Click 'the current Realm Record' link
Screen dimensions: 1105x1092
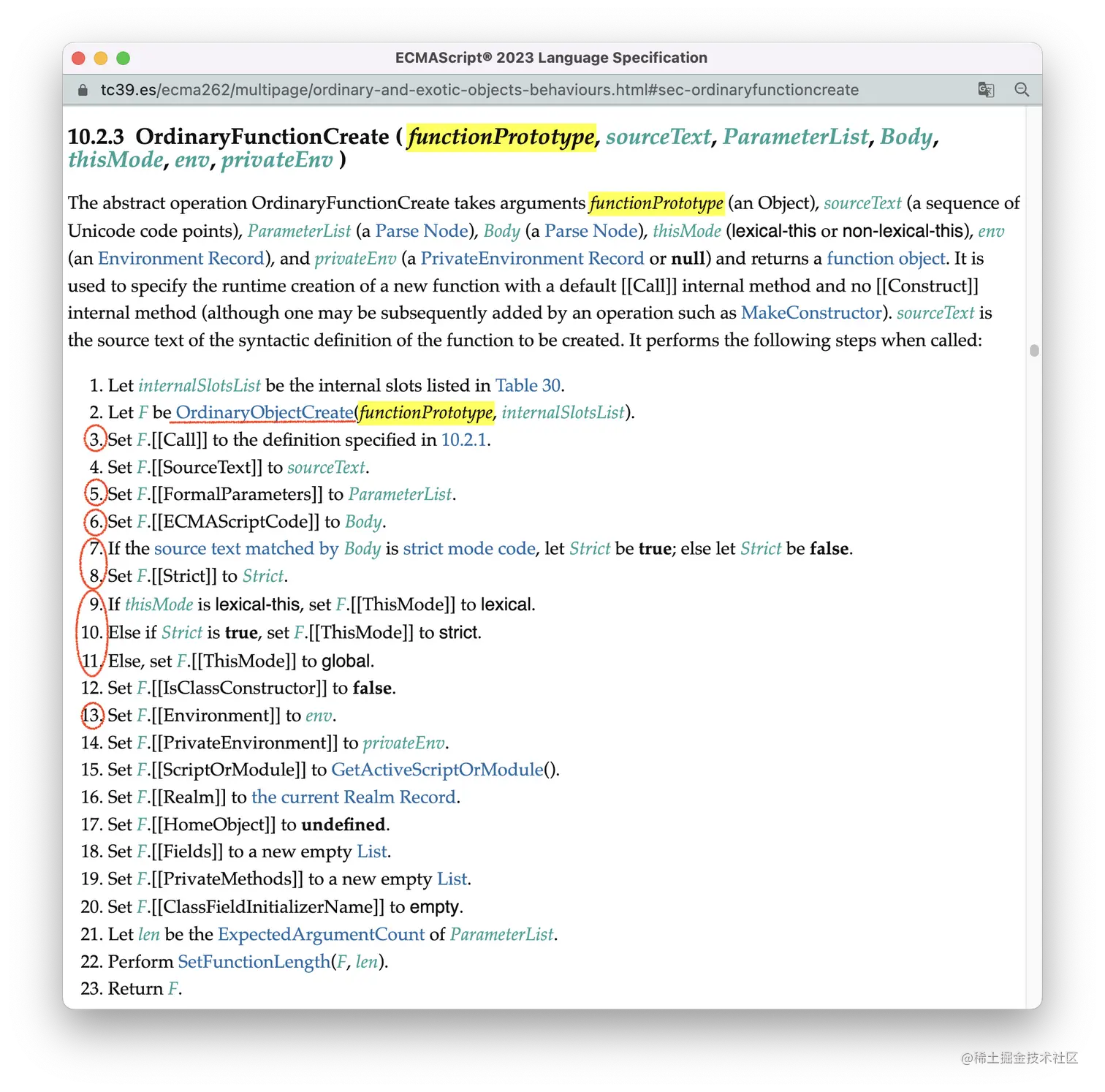point(354,797)
